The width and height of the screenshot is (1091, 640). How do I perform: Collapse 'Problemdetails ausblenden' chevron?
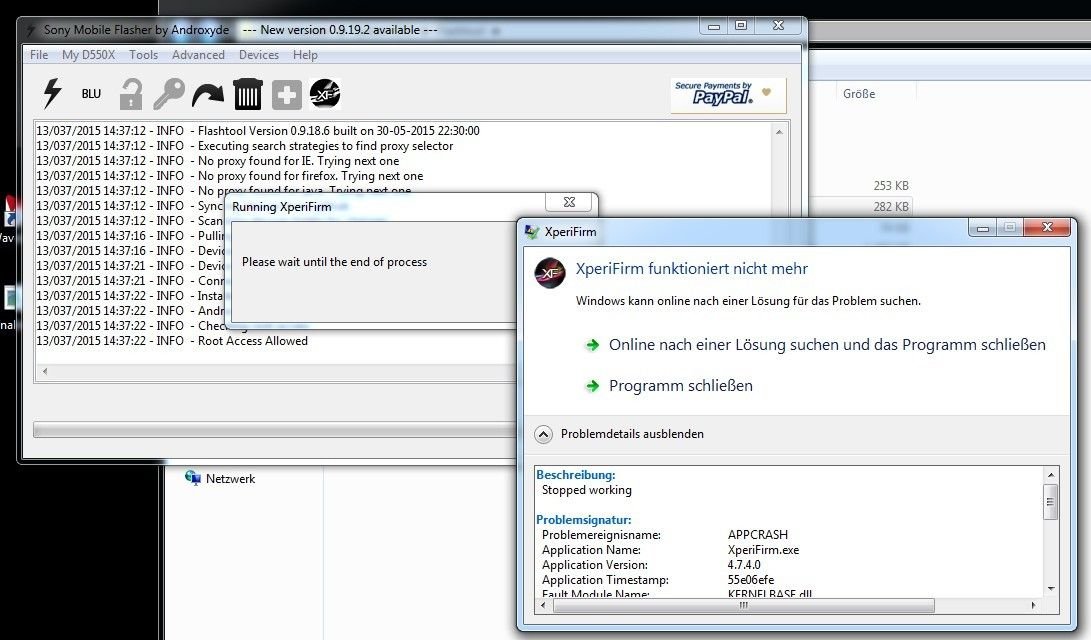(543, 434)
